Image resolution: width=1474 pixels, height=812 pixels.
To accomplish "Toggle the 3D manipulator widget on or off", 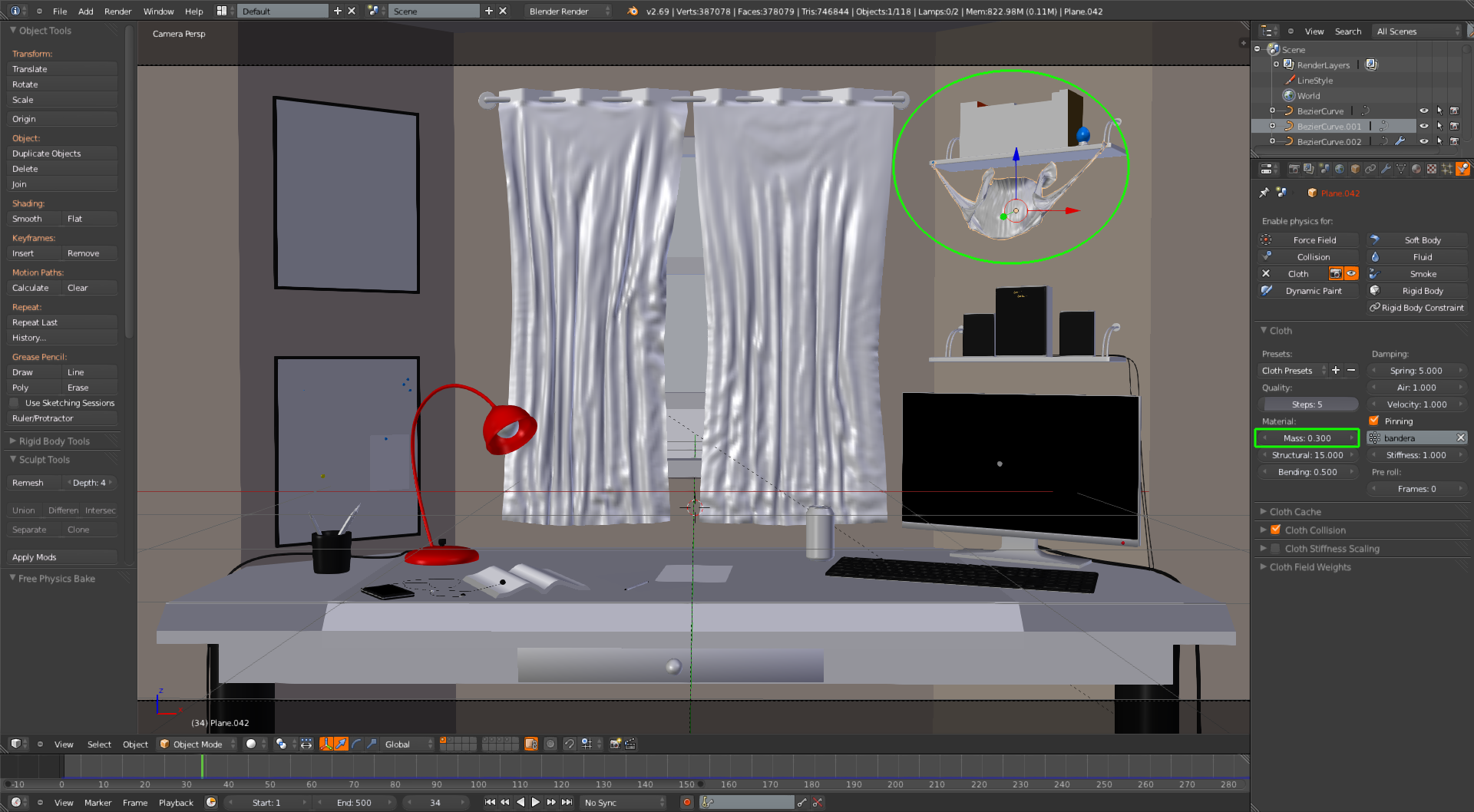I will coord(326,744).
